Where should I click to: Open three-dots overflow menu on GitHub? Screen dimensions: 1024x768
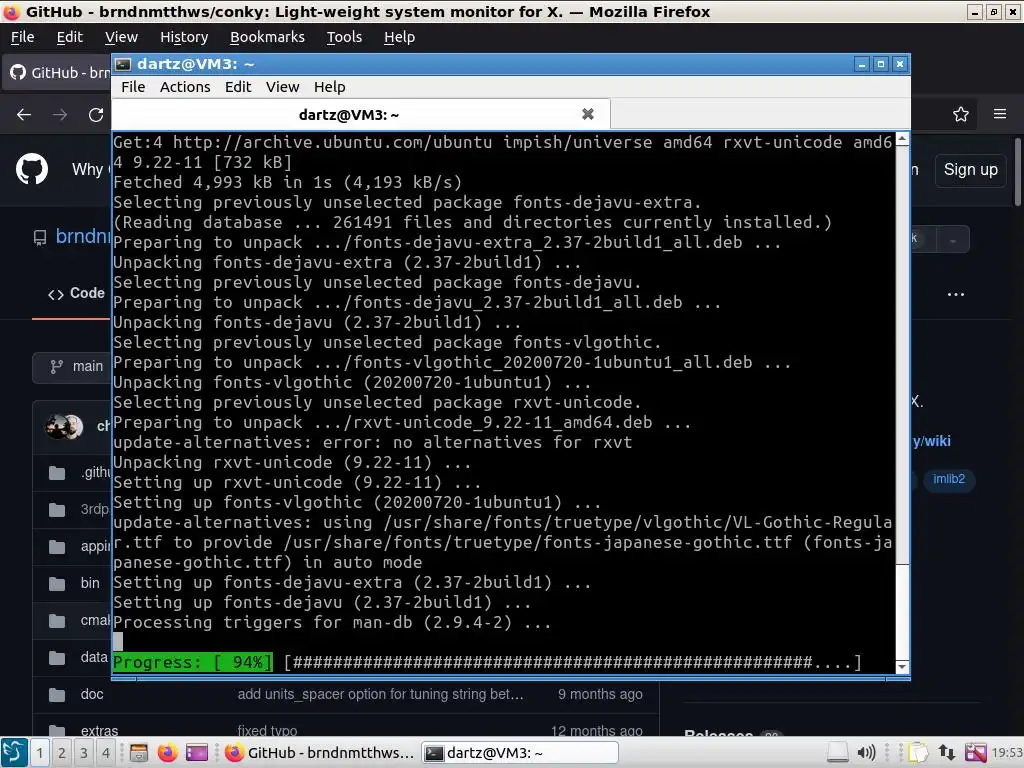pos(956,295)
